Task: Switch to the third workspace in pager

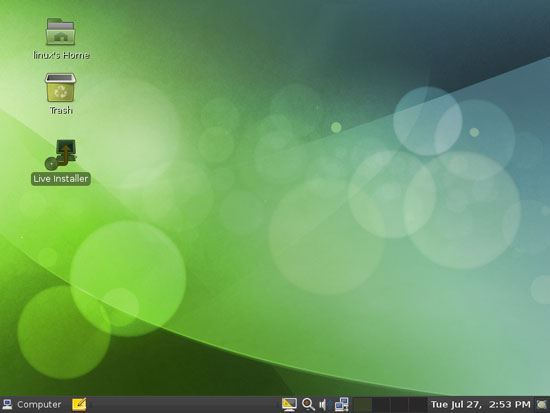Action: 399,405
